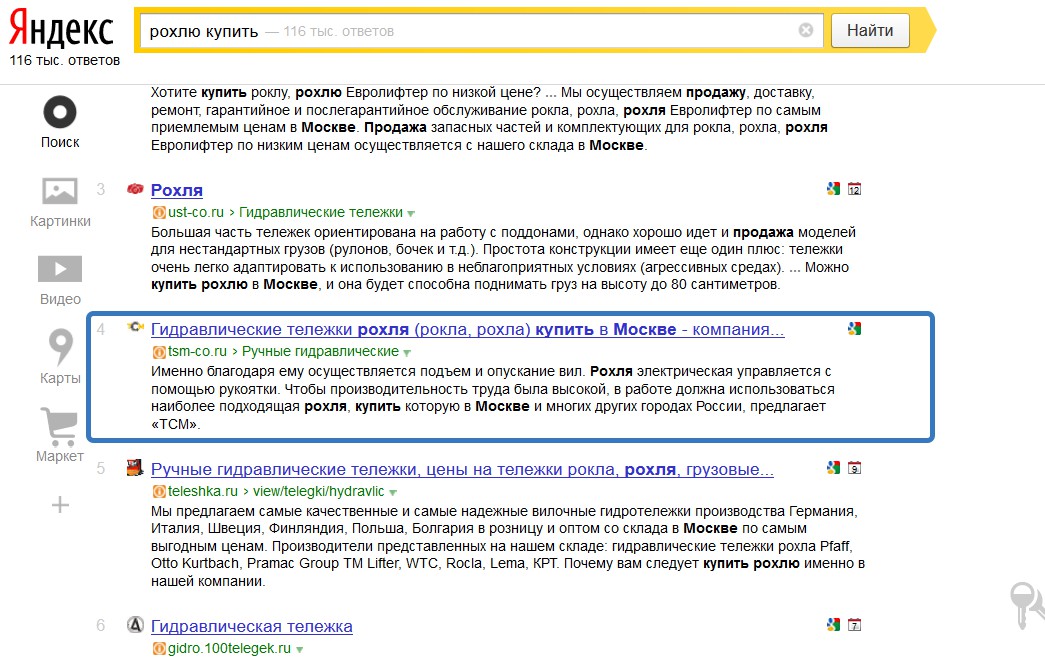Open the view/telegki/hydravlic breadcrumb link
Screen dimensions: 1045x661
[x=319, y=492]
